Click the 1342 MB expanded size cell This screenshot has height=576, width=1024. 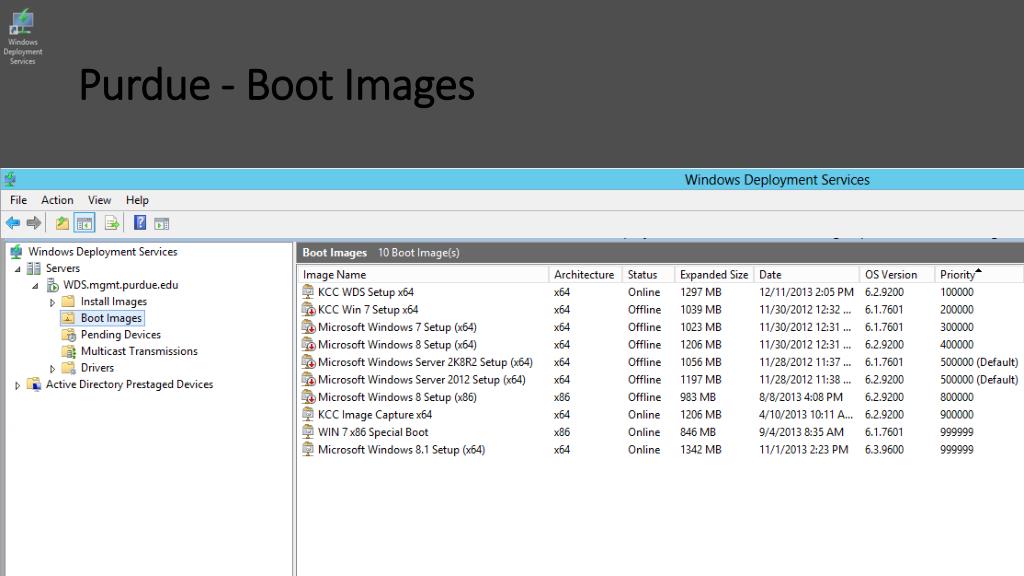[x=701, y=449]
